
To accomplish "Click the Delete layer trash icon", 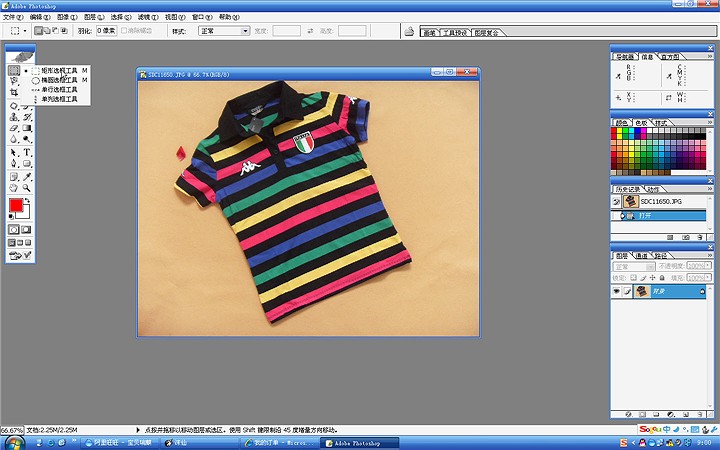I will (700, 414).
